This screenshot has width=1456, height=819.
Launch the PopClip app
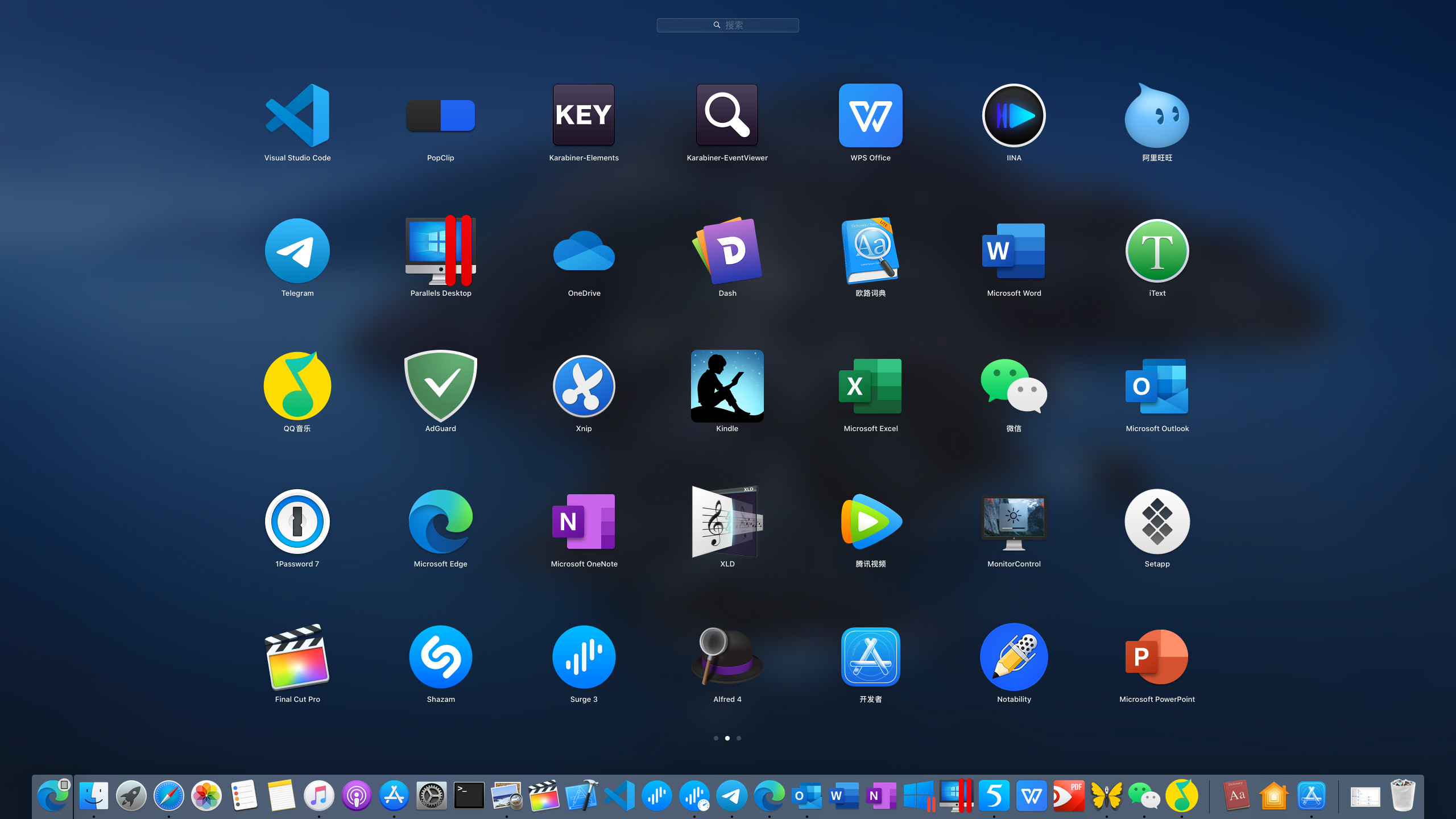(x=441, y=115)
